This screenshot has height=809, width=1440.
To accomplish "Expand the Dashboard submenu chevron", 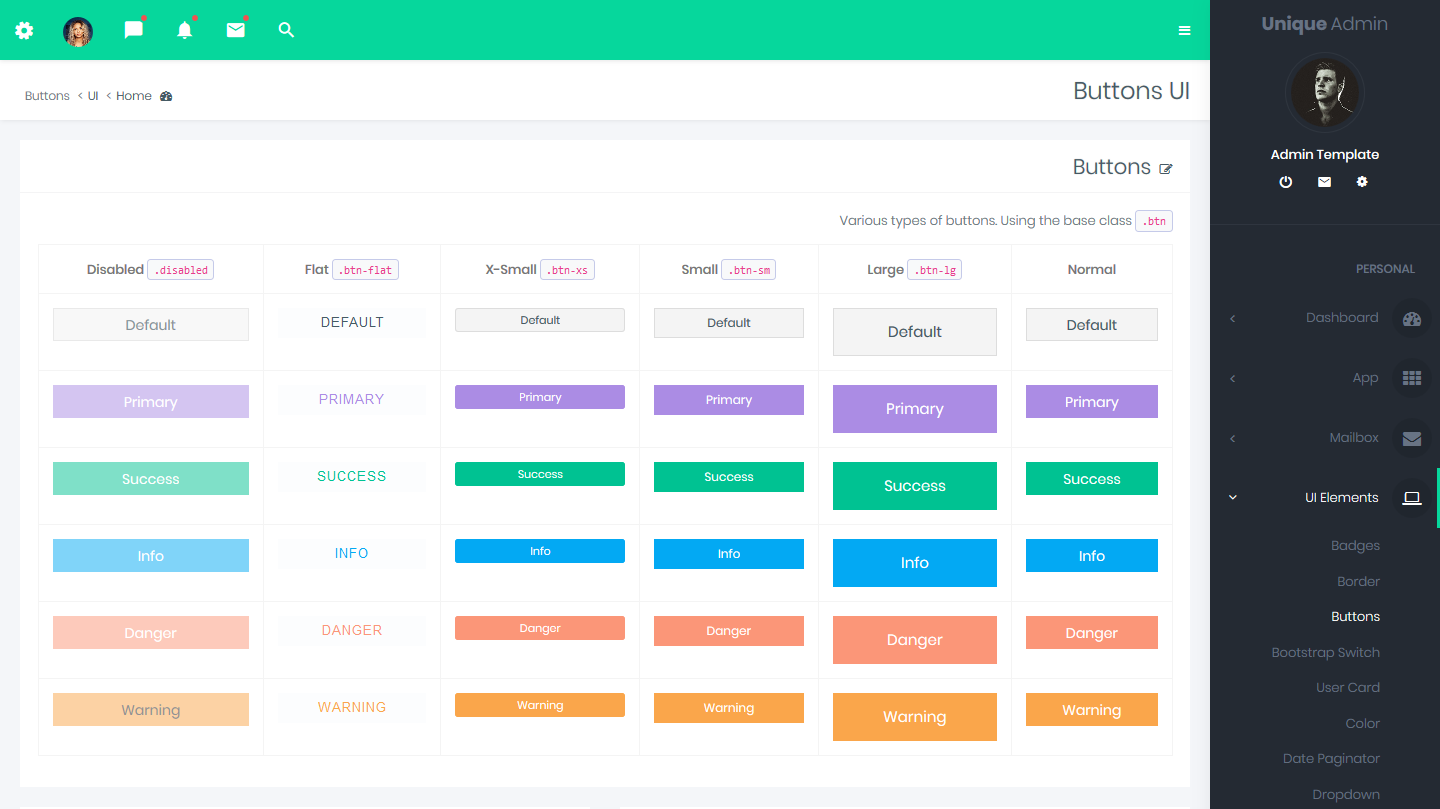I will pyautogui.click(x=1232, y=318).
